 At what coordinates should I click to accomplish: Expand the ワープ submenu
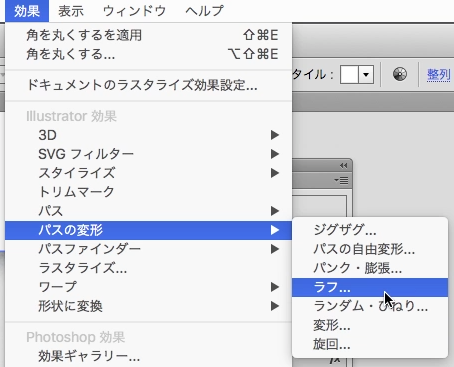pyautogui.click(x=149, y=287)
